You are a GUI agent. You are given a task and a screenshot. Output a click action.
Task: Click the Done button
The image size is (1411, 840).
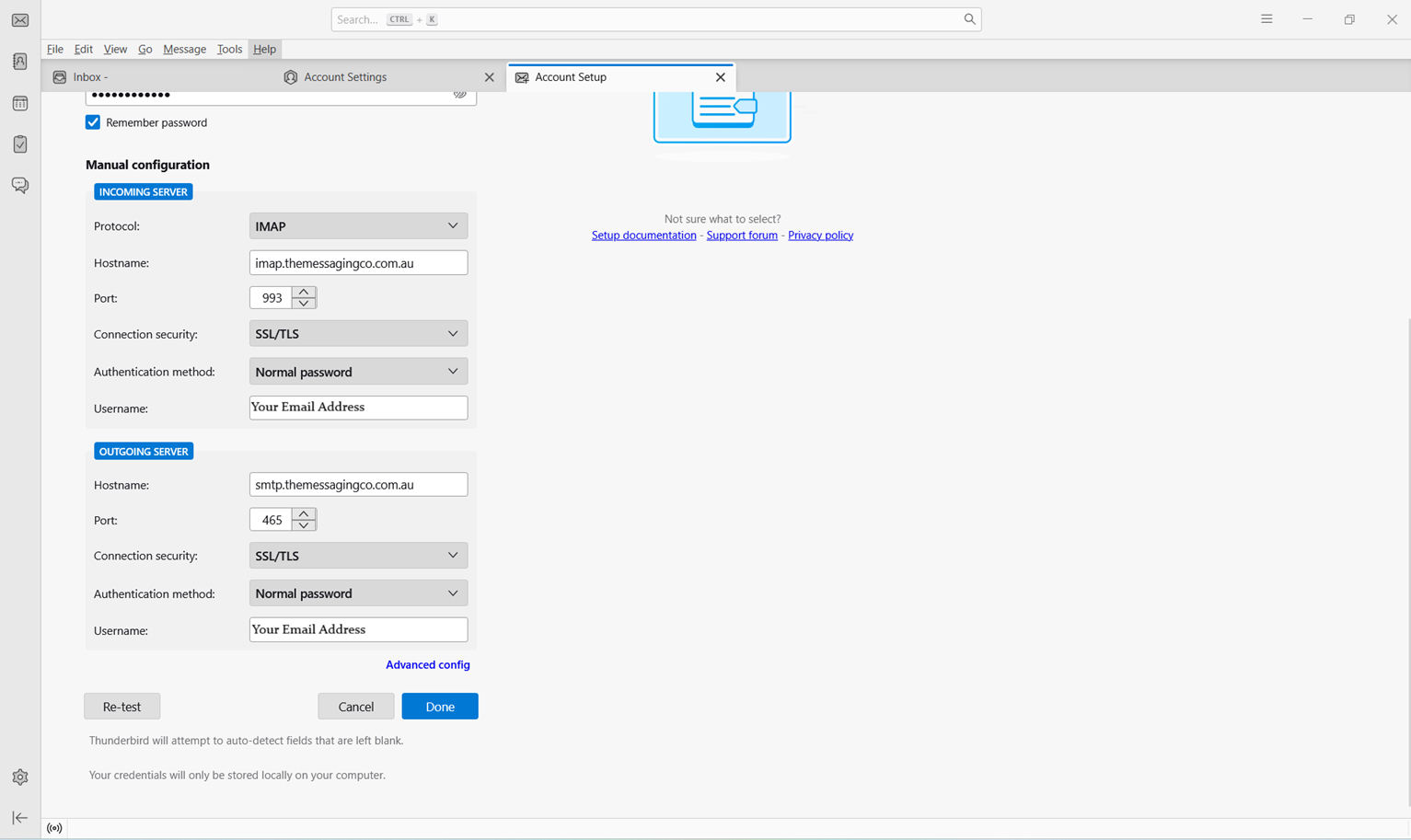tap(440, 707)
